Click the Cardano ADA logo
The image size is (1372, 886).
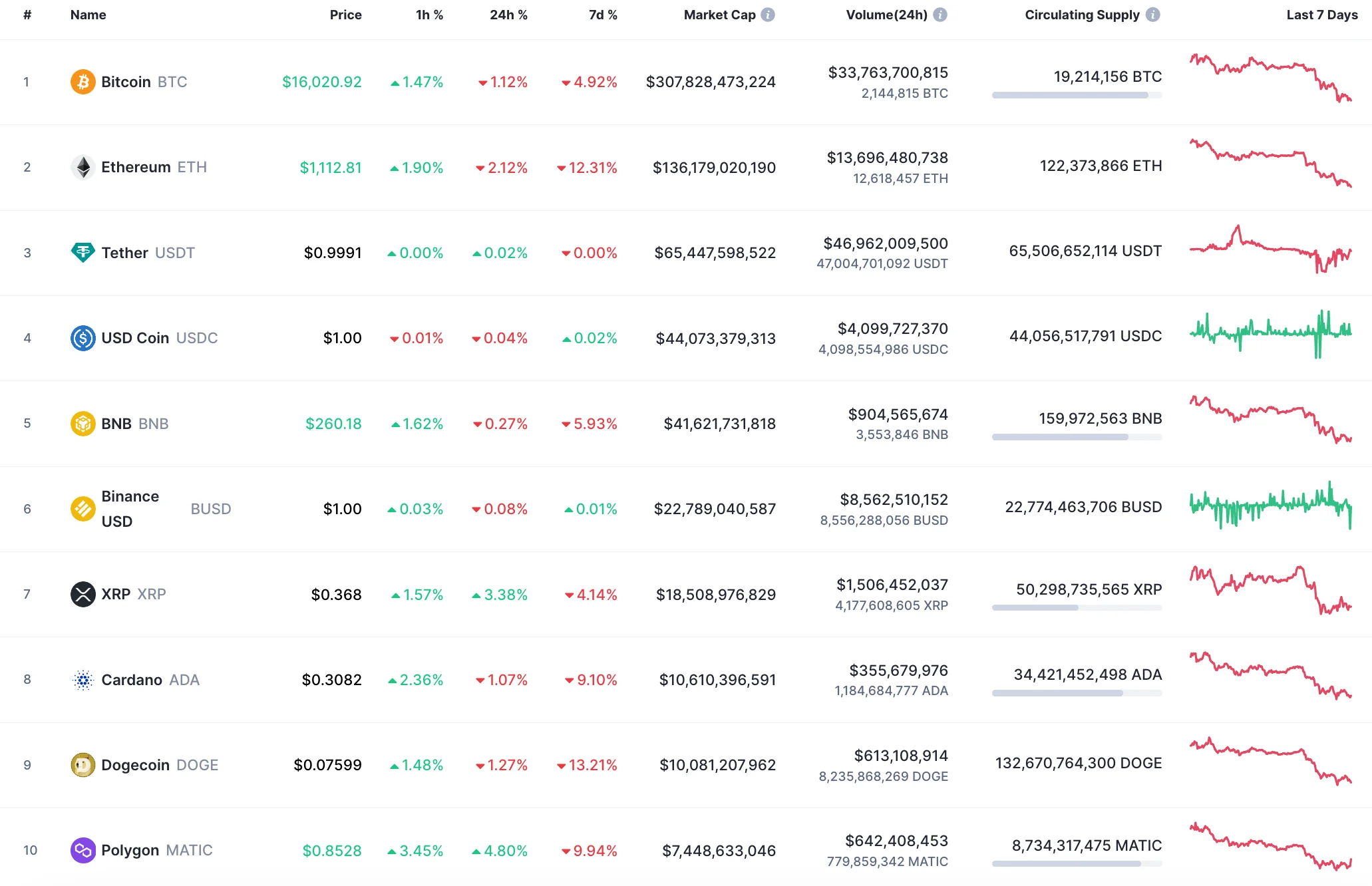pos(83,679)
